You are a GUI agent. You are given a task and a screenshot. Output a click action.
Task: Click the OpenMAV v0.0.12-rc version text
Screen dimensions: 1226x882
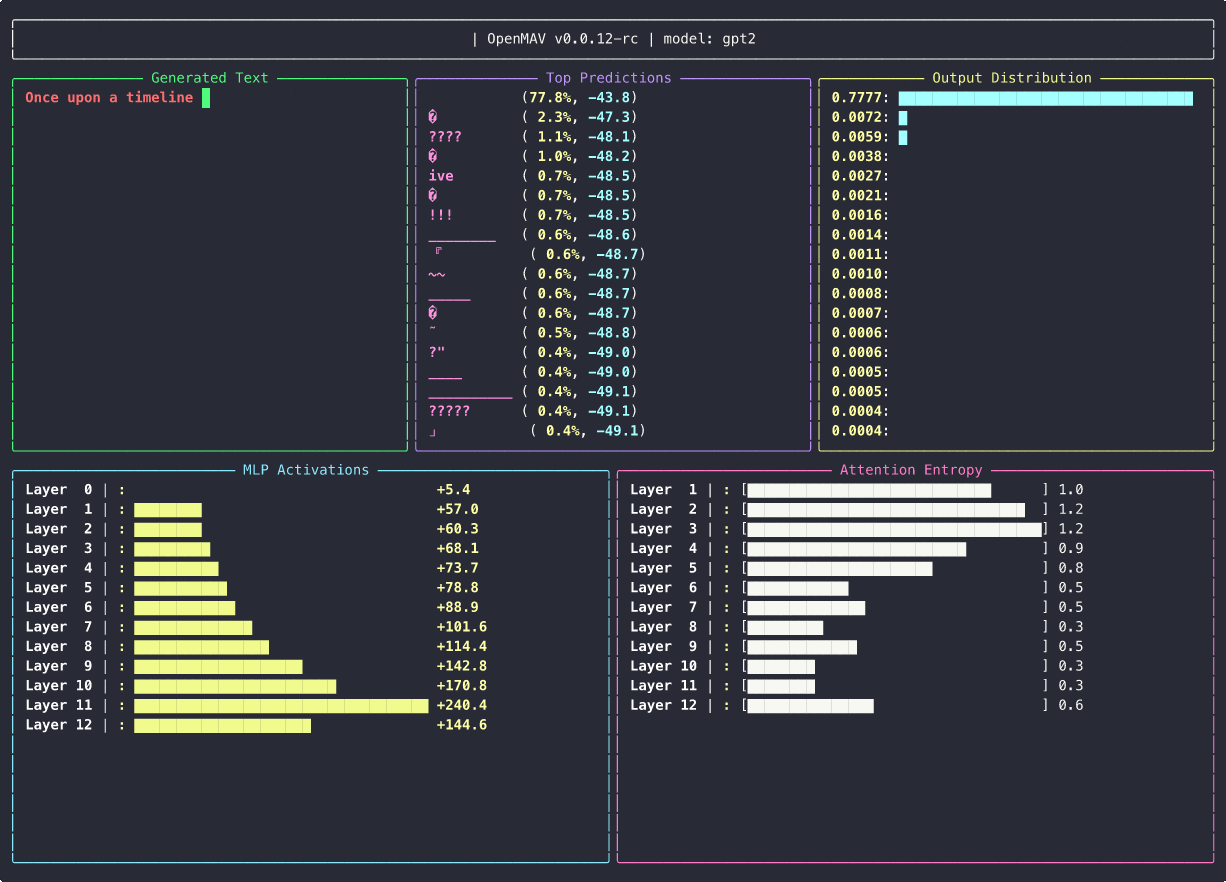tap(561, 39)
